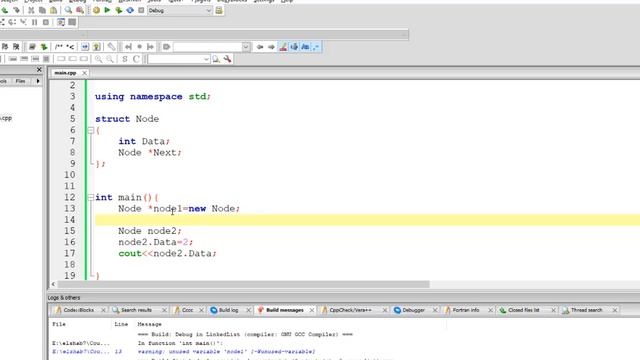The width and height of the screenshot is (640, 360).
Task: Close the Build messages tab
Action: pyautogui.click(x=312, y=310)
